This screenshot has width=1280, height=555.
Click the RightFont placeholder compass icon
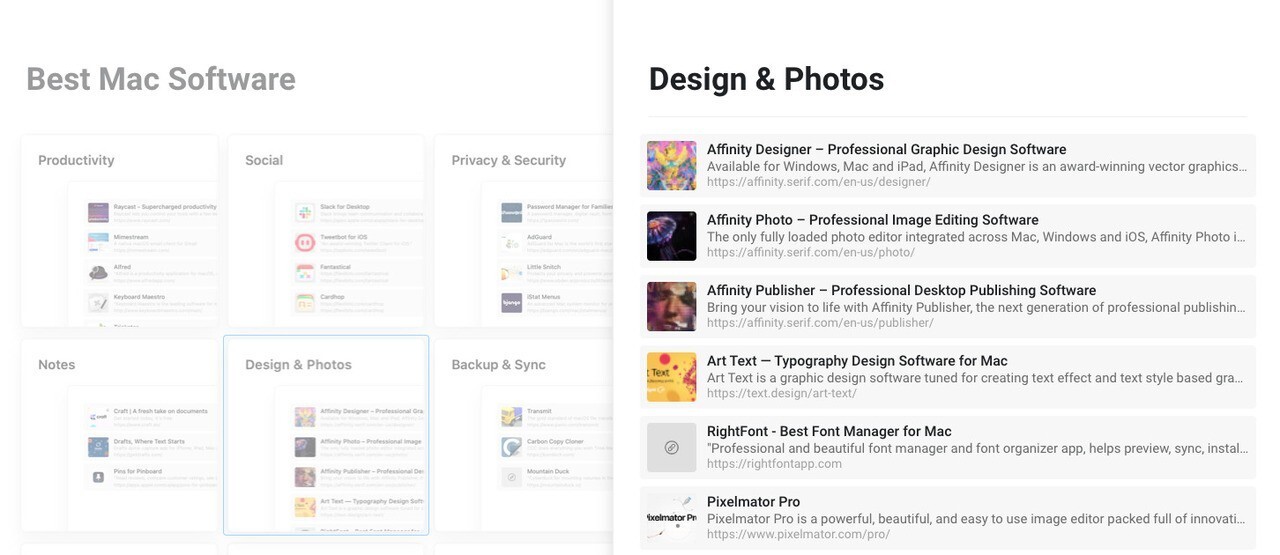pos(671,447)
